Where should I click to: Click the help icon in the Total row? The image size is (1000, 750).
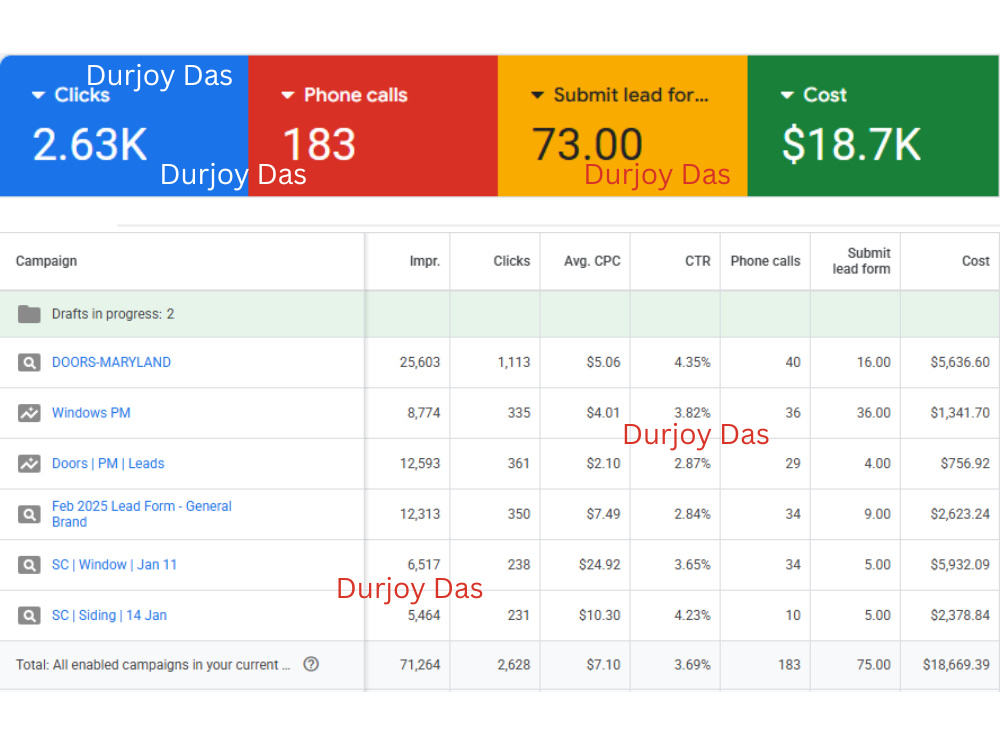311,664
